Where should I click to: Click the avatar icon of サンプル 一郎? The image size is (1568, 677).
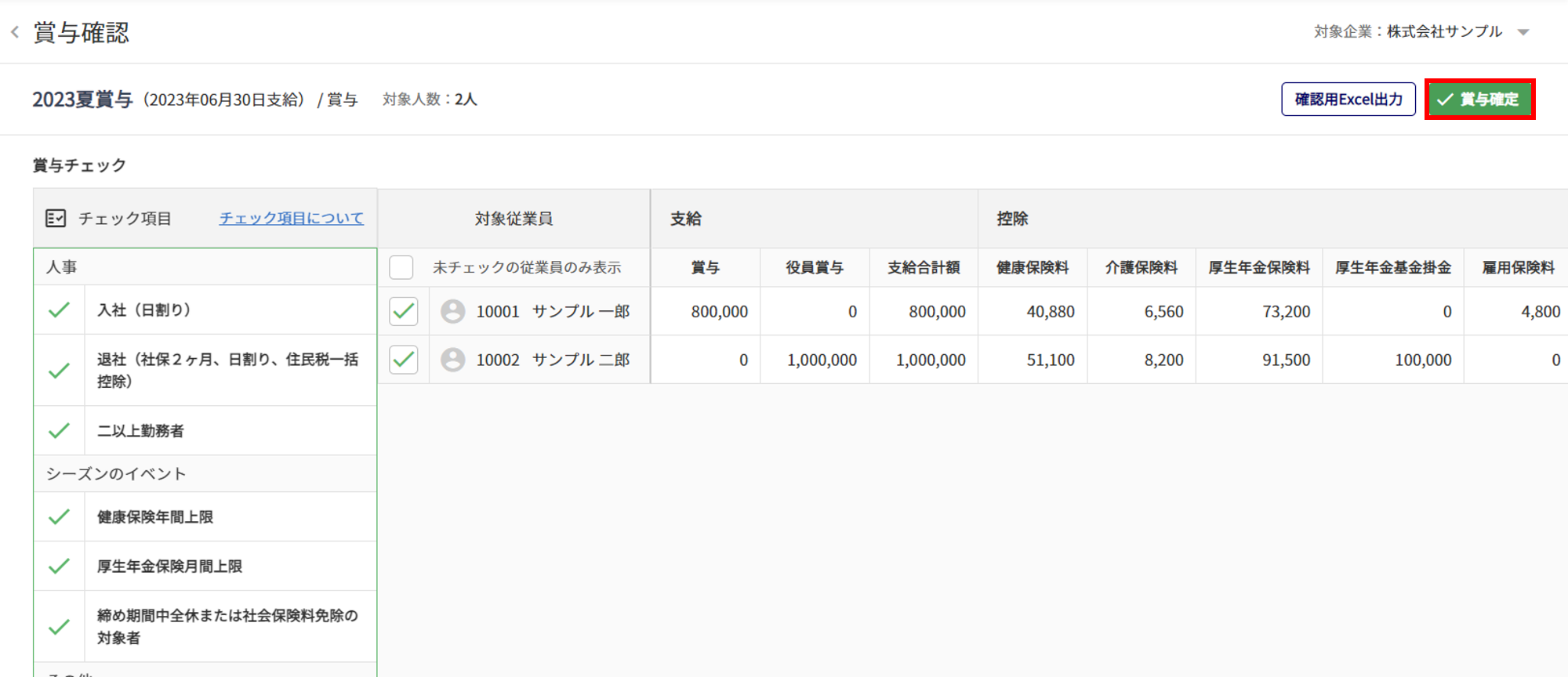453,311
